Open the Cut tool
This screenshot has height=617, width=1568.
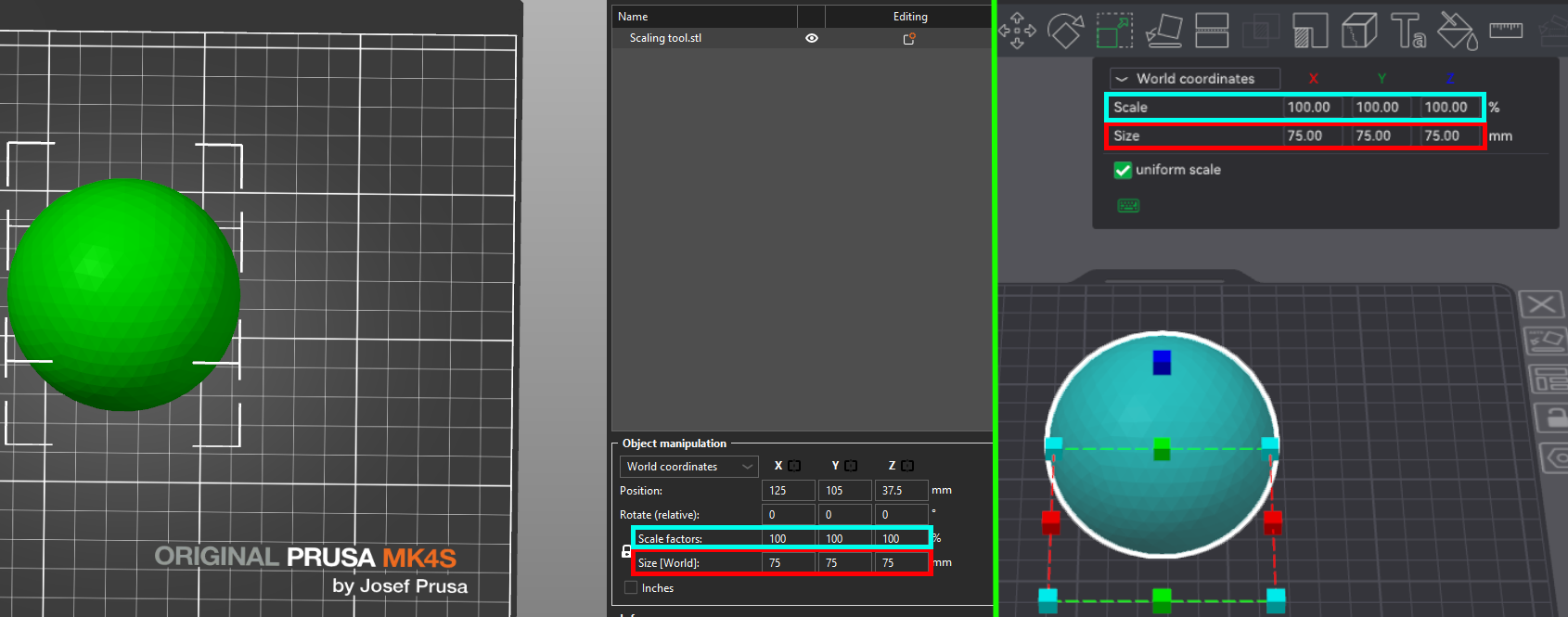click(1212, 30)
